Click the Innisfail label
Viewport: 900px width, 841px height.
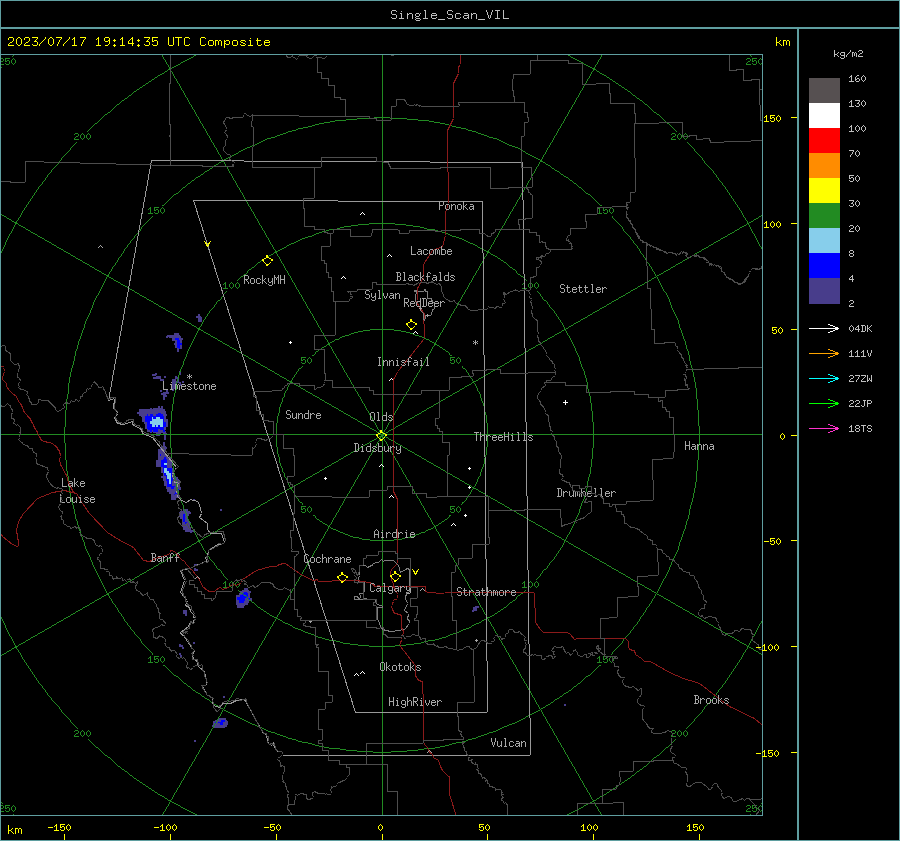click(x=403, y=362)
